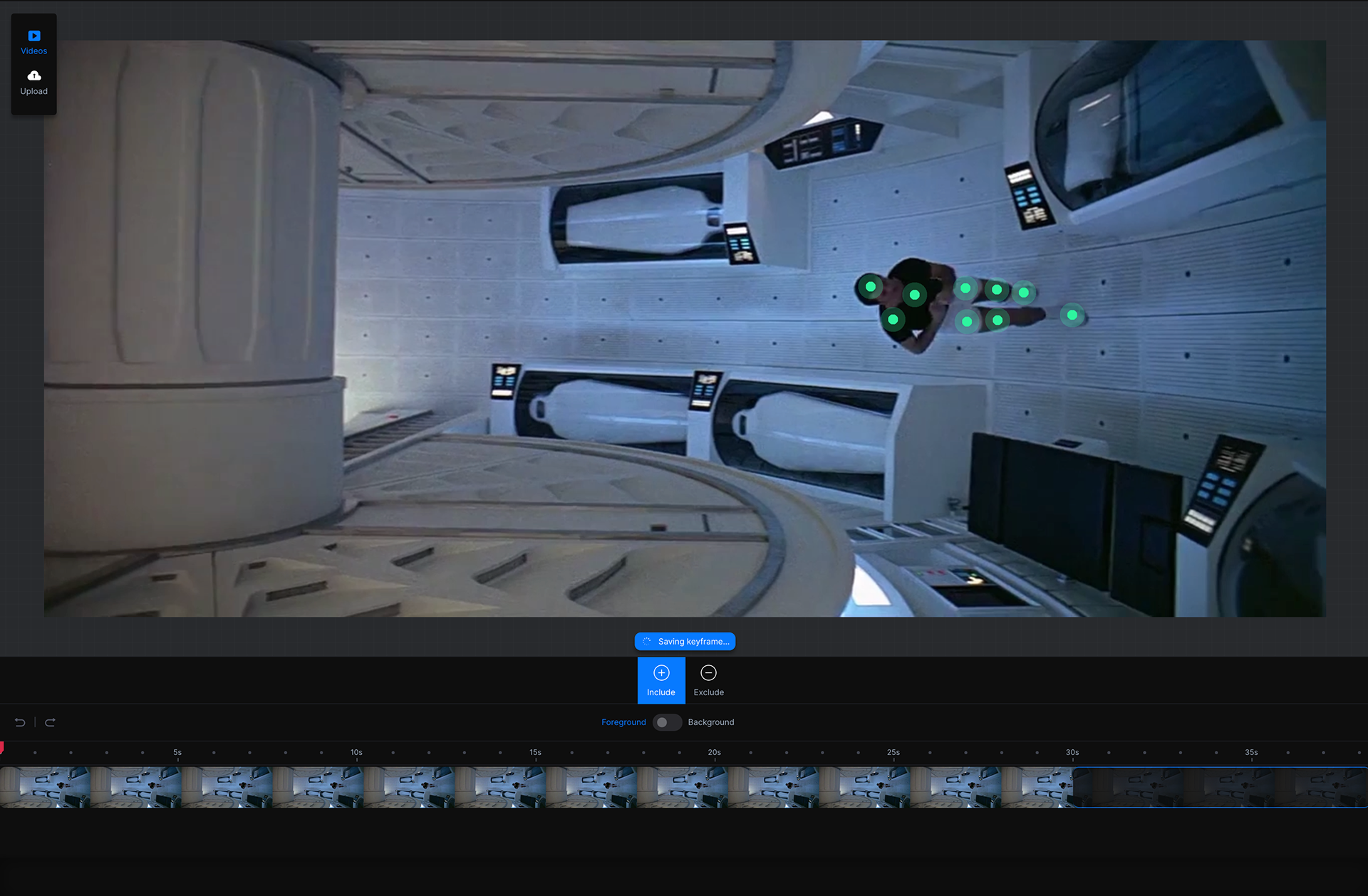
Task: Click the Foreground label
Action: click(x=623, y=722)
